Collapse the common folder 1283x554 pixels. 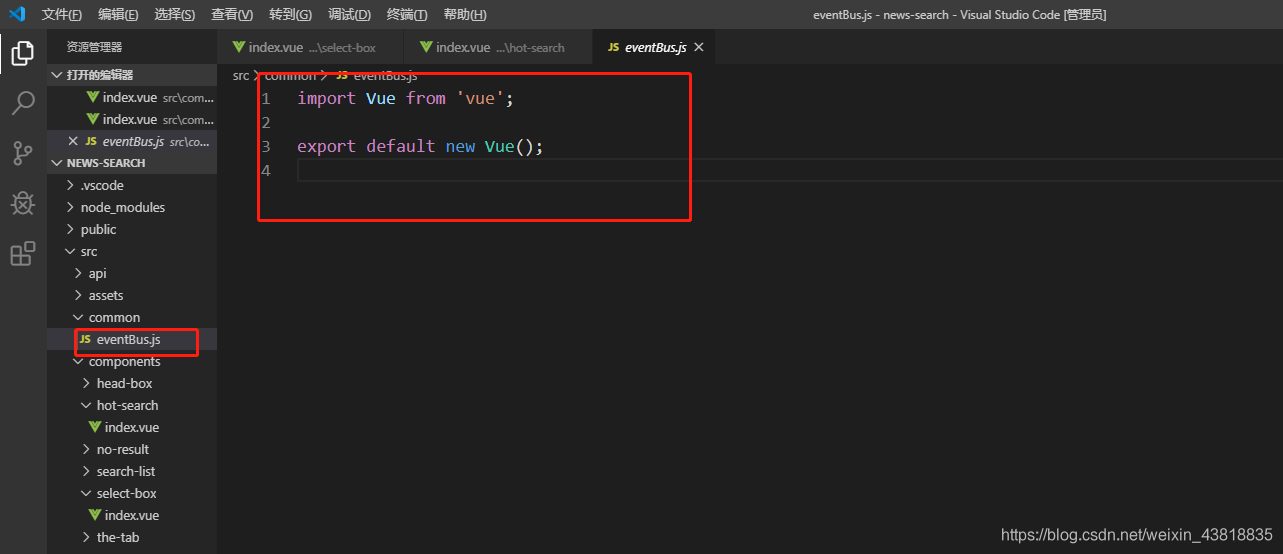click(132, 317)
